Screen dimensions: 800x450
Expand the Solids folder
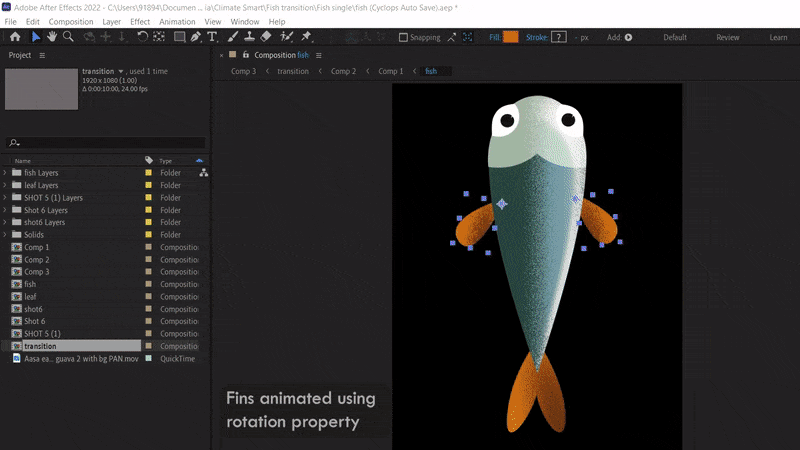click(6, 235)
